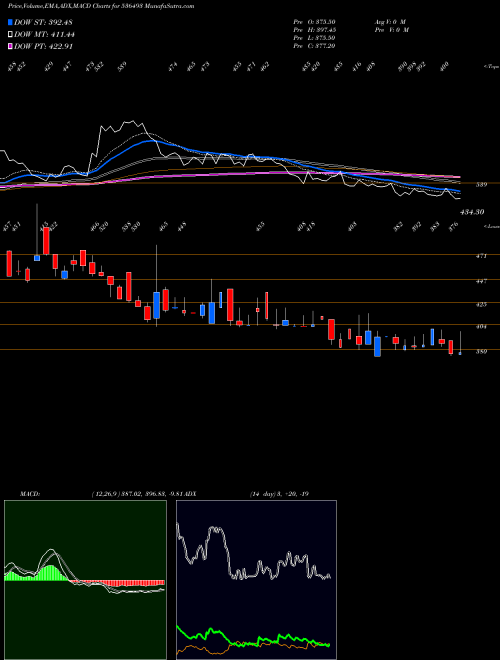Click the ADX '(14 day)' values text
The height and width of the screenshot is (660, 500).
[x=280, y=493]
